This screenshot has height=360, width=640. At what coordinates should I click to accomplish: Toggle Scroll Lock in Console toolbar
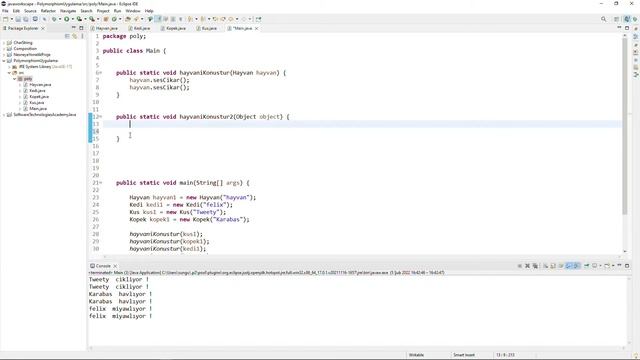(x=553, y=266)
